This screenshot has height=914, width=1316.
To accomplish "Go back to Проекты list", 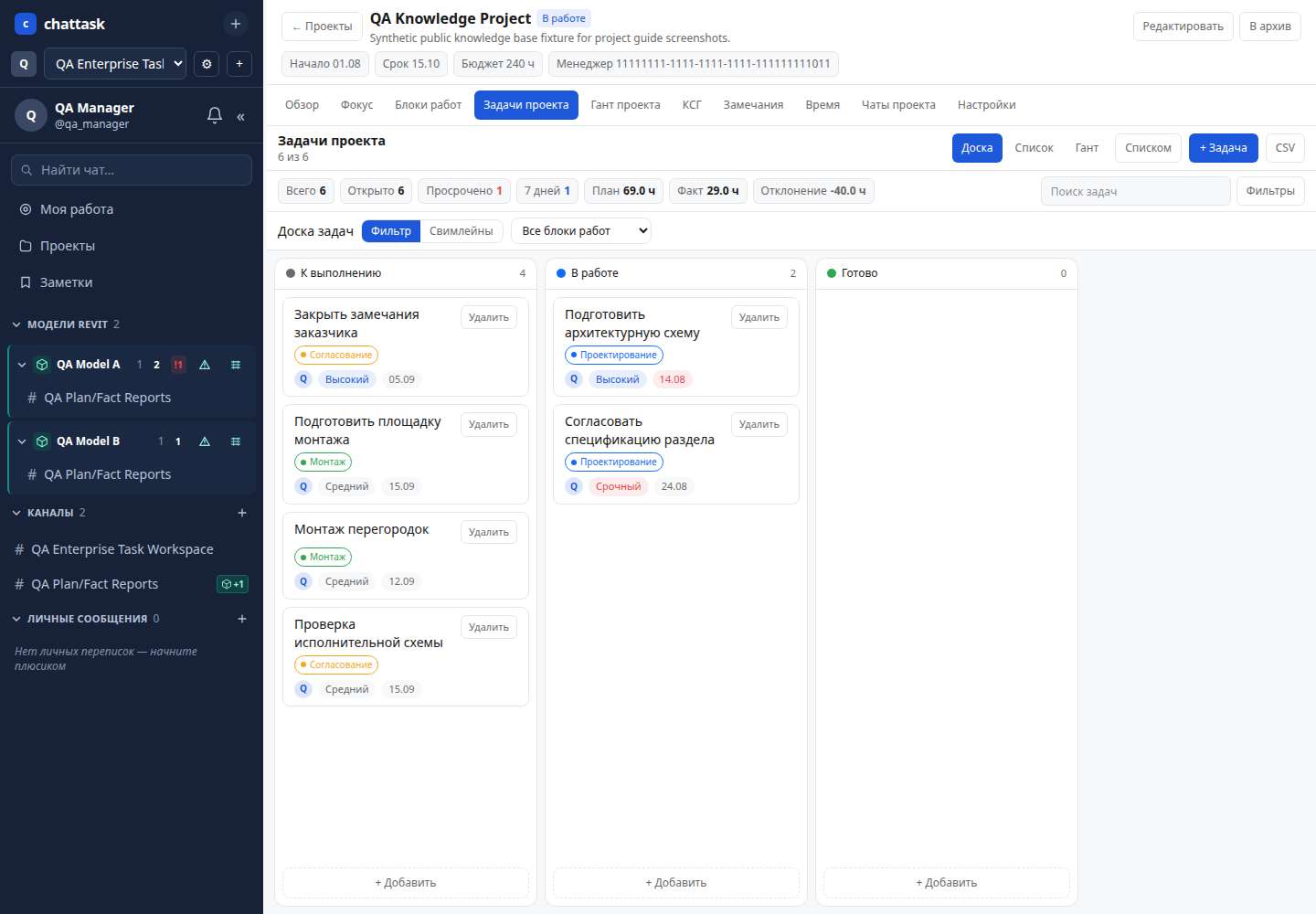I will (322, 27).
